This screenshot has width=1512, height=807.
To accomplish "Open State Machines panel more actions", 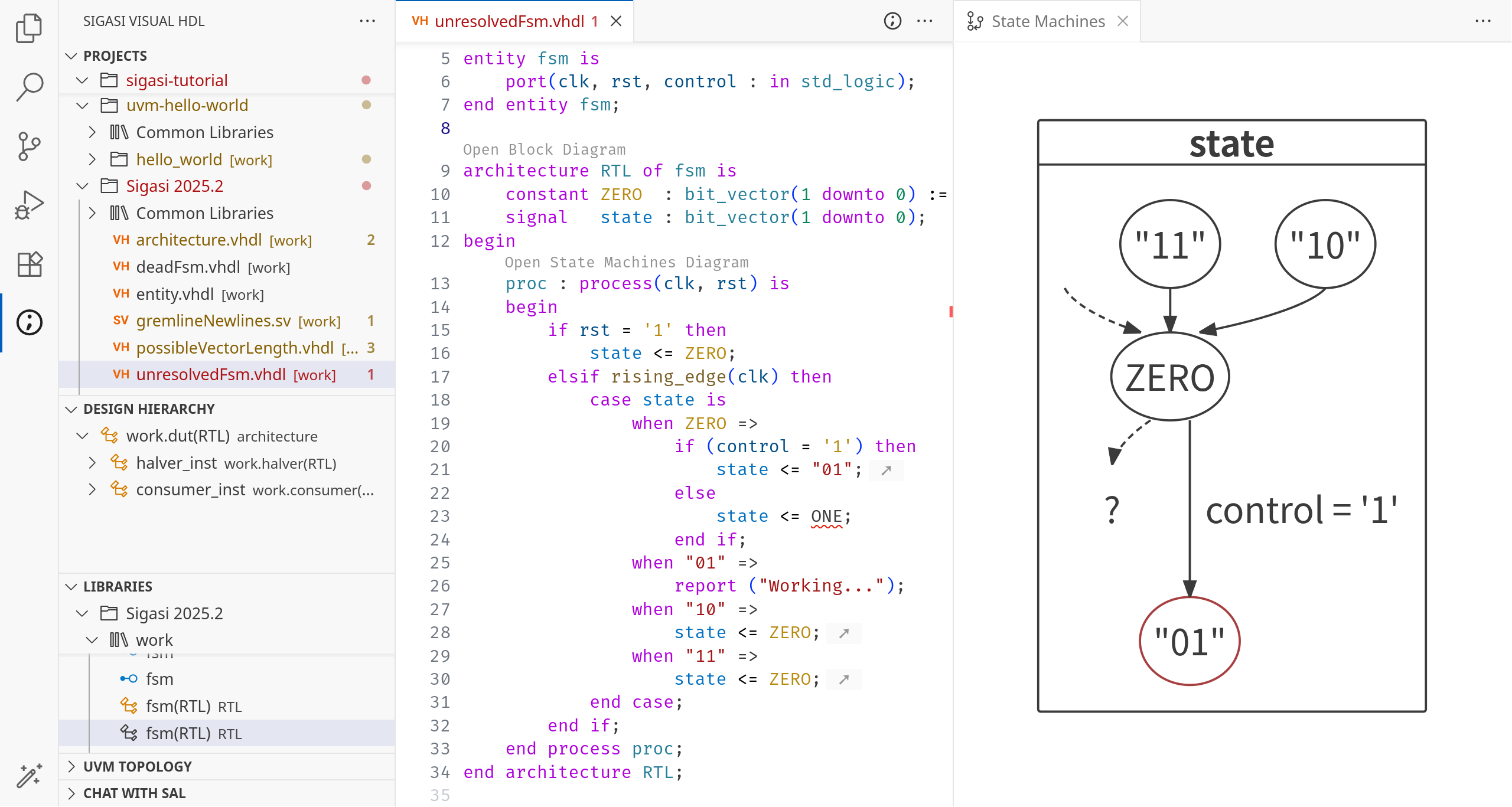I will (x=1483, y=21).
